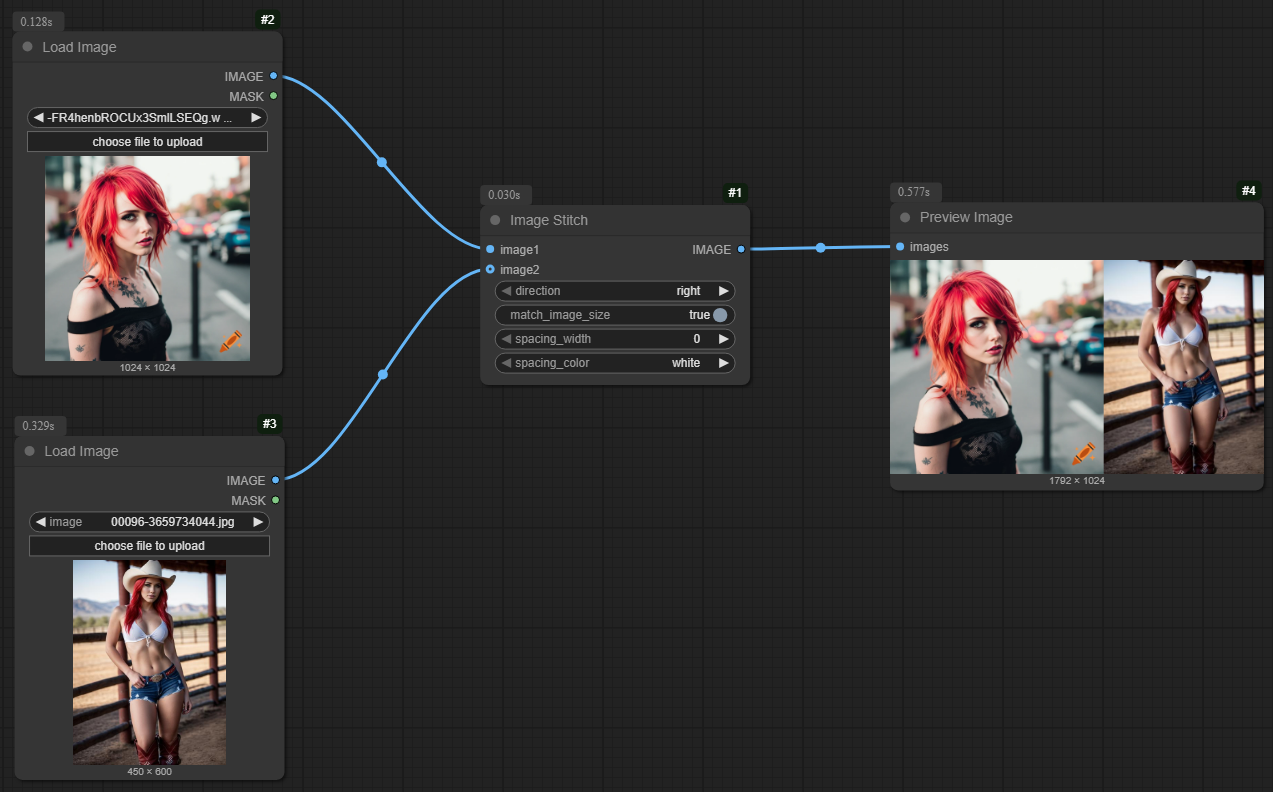Click the #1 badge above Image Stitch
The width and height of the screenshot is (1273, 792).
[x=735, y=193]
